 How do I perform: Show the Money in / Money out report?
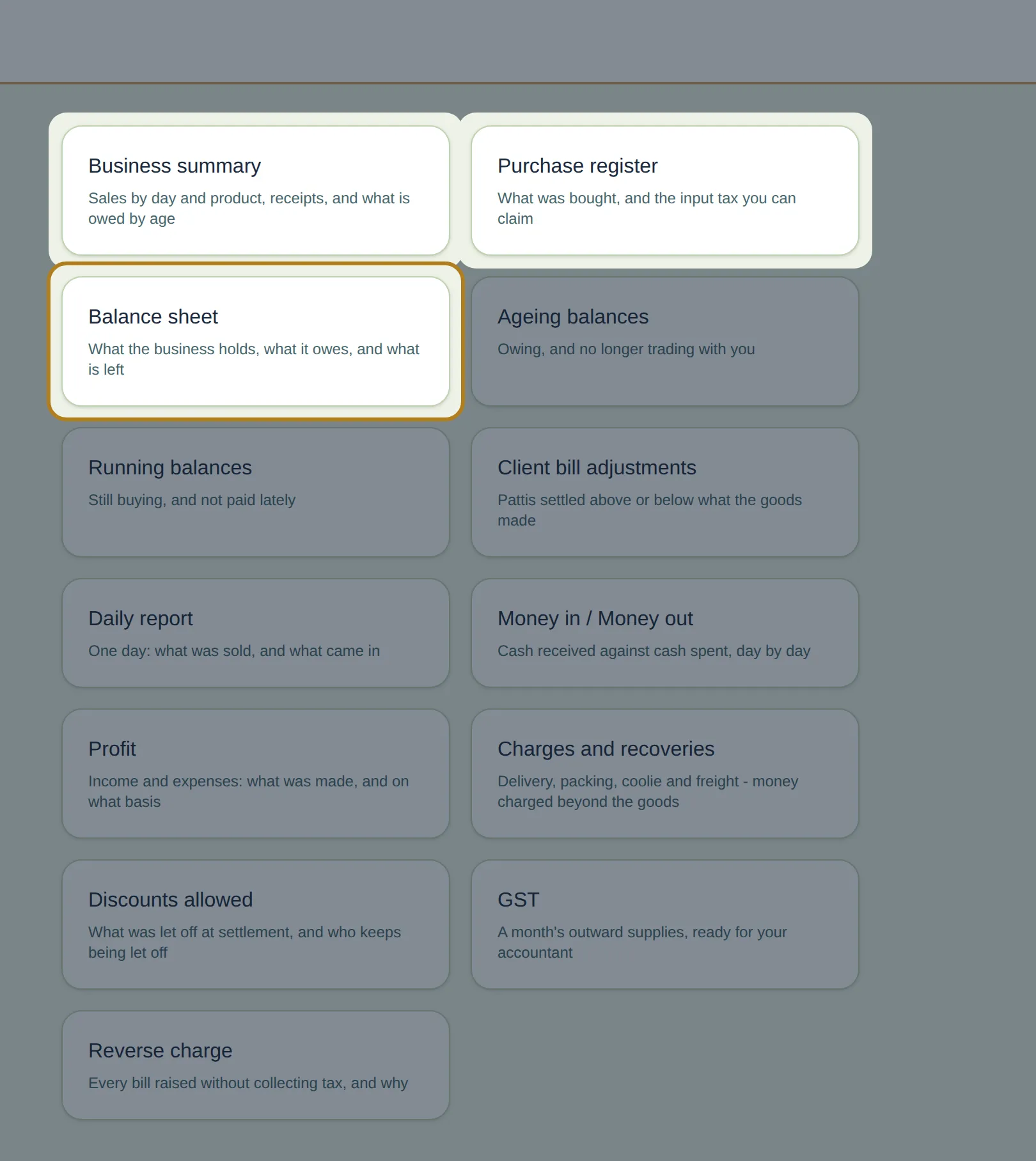pos(665,633)
